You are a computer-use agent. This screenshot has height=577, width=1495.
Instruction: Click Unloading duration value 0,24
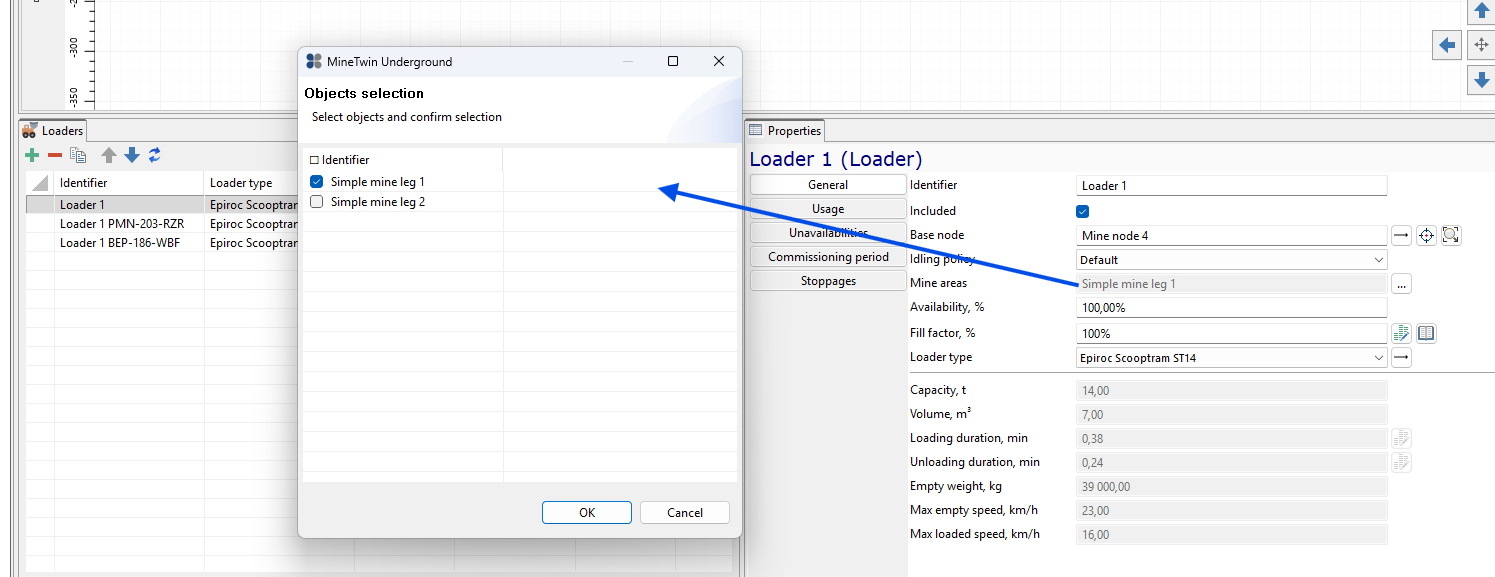coord(1232,462)
